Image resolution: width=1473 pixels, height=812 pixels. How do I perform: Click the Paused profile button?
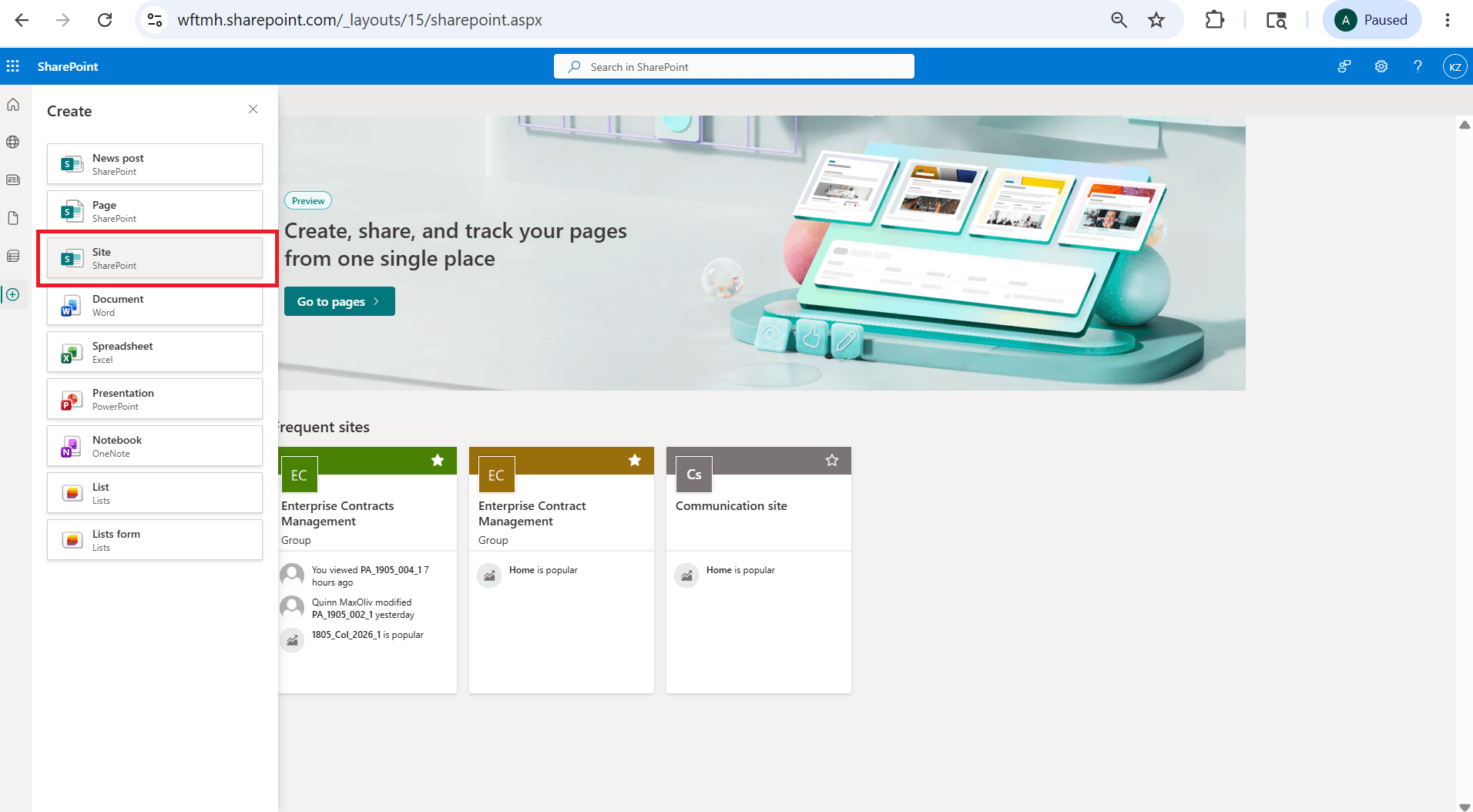point(1372,20)
